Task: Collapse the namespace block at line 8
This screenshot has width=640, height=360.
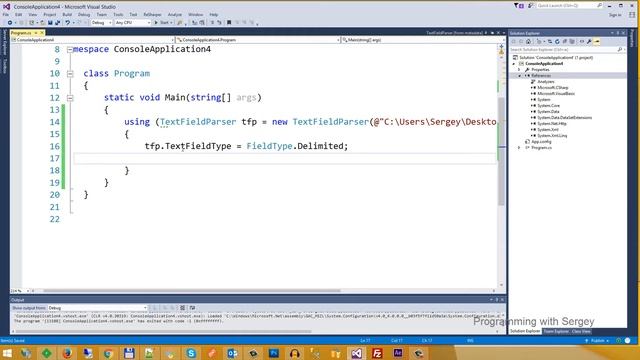Action: (70, 49)
